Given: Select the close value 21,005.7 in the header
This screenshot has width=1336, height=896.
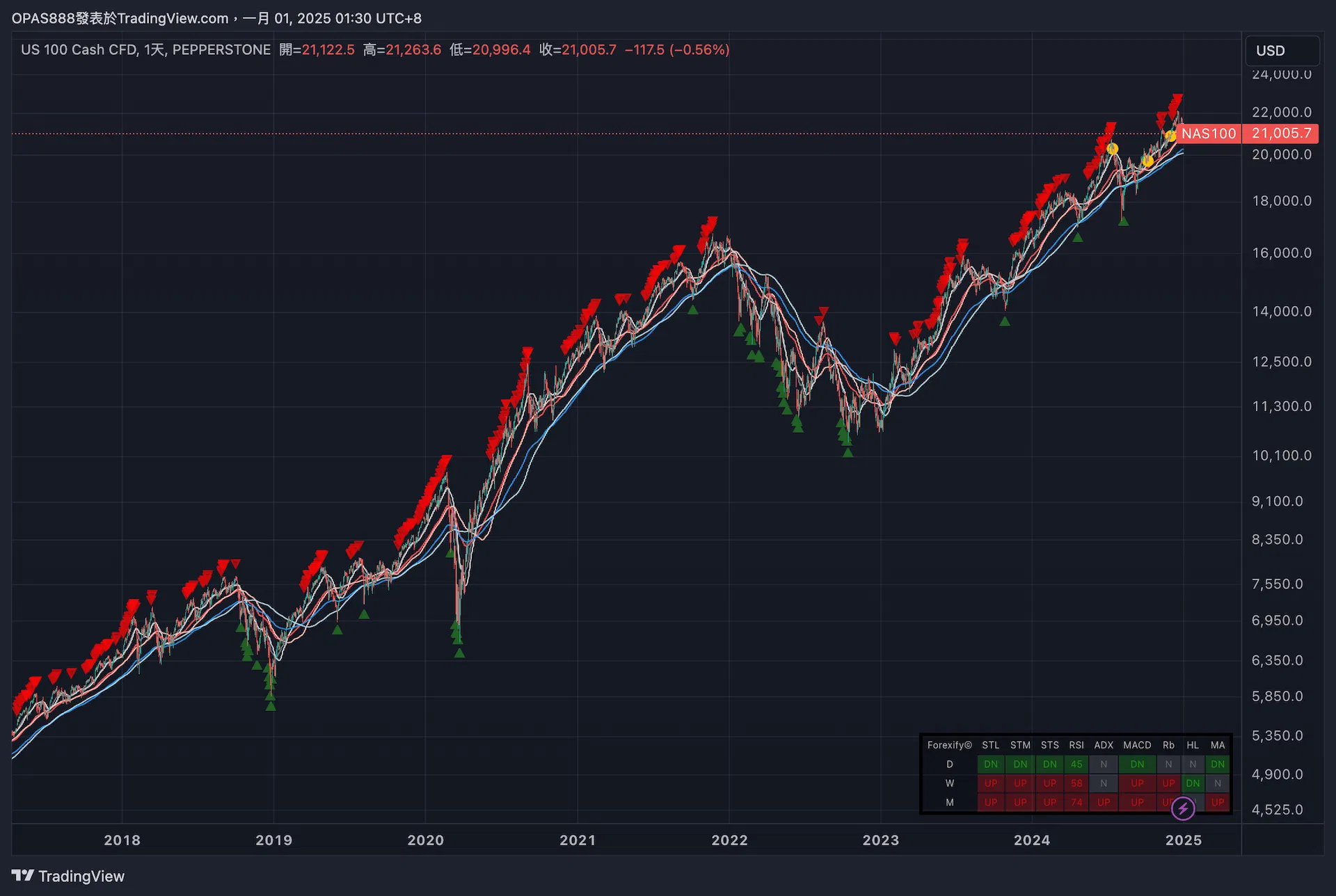Looking at the screenshot, I should (589, 49).
